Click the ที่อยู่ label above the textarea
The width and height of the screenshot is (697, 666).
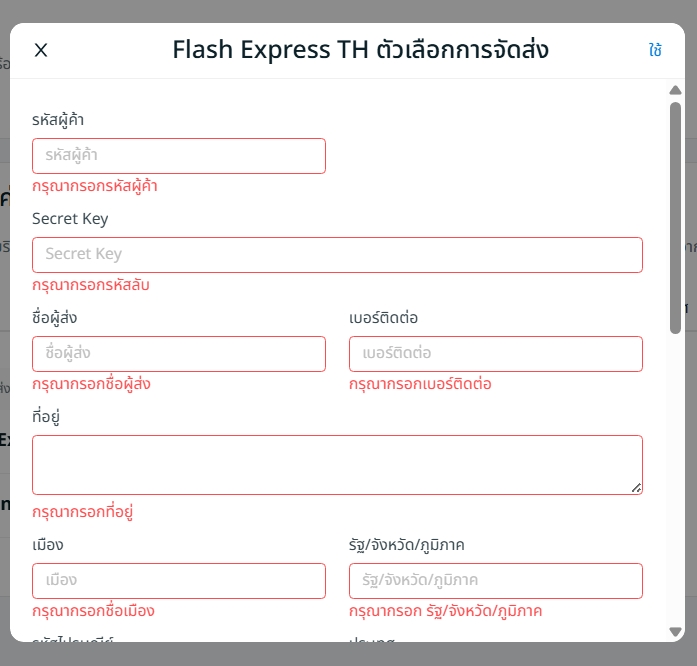pyautogui.click(x=46, y=417)
